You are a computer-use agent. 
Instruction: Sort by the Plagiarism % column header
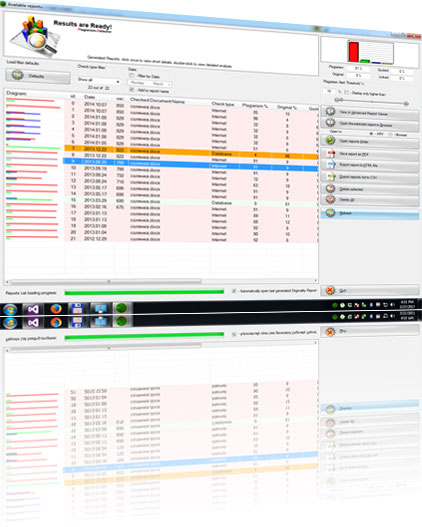pos(255,106)
